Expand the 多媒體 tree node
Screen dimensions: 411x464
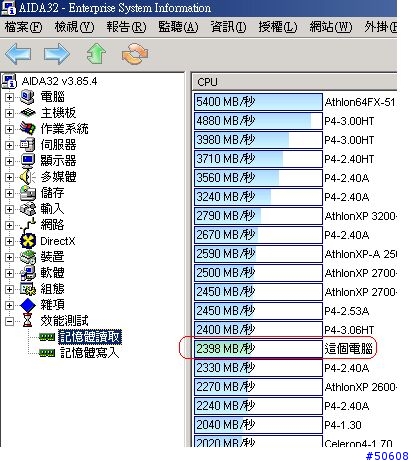click(x=9, y=177)
